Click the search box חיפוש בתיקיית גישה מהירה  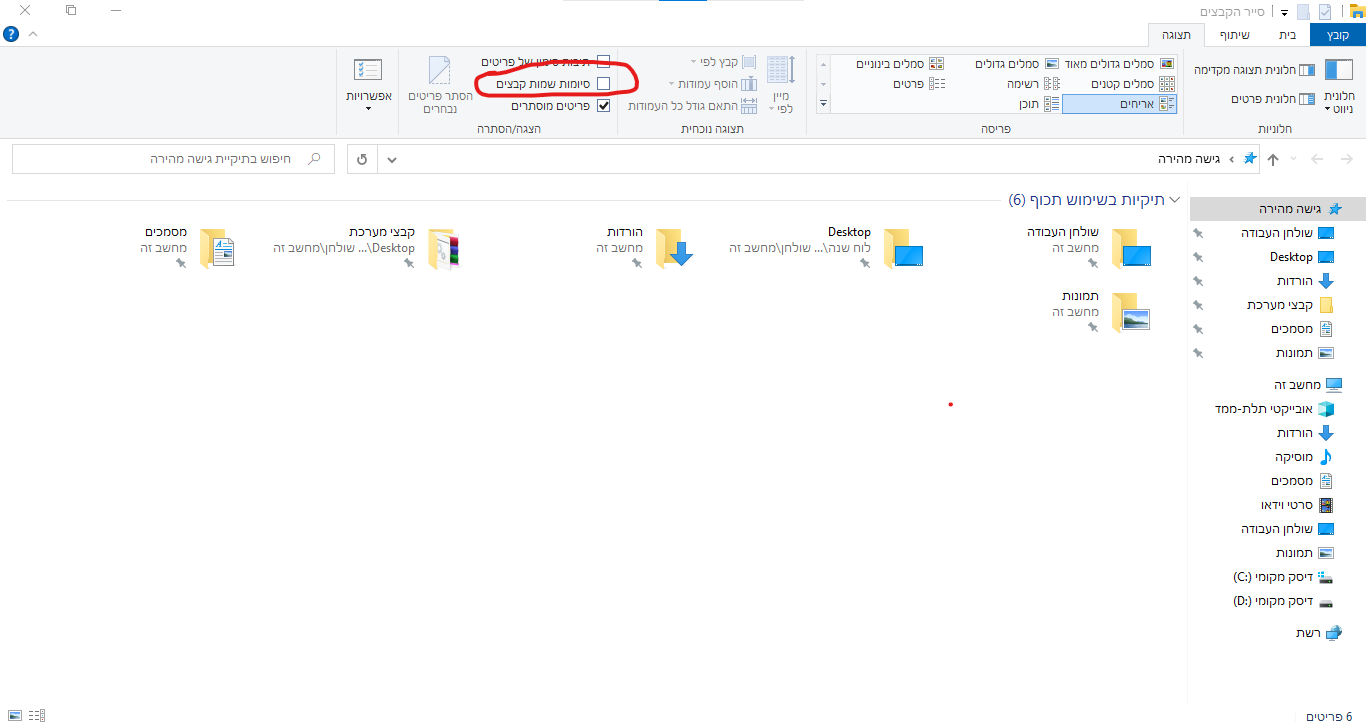coord(173,159)
